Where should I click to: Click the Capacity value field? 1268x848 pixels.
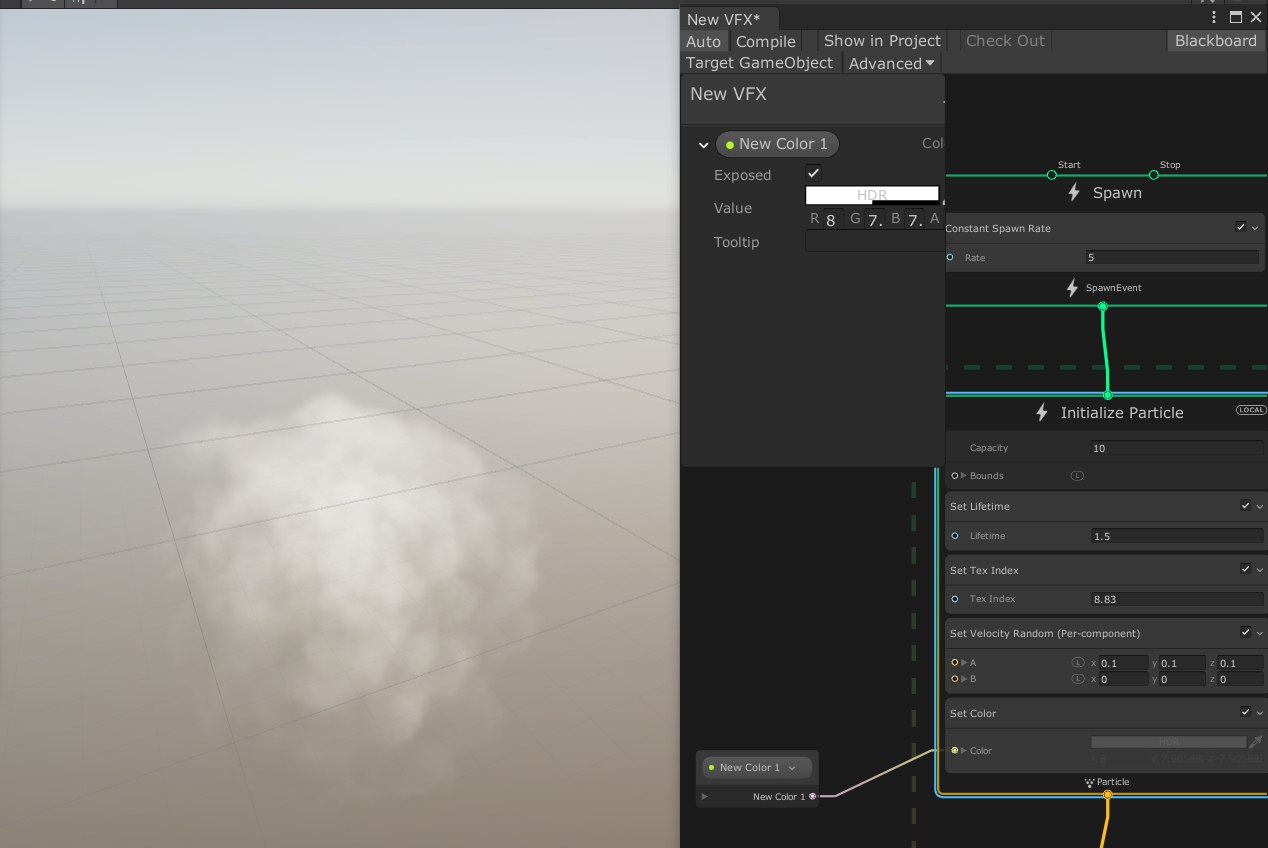pyautogui.click(x=1177, y=448)
